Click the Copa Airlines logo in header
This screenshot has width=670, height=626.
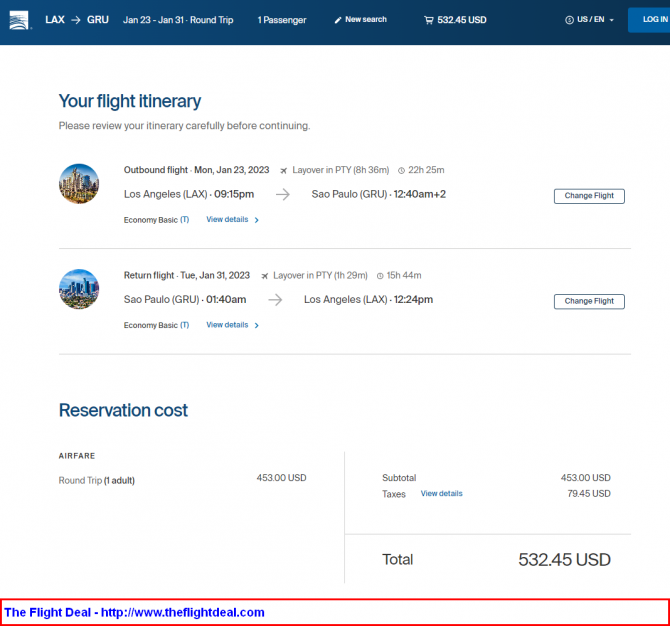point(19,20)
